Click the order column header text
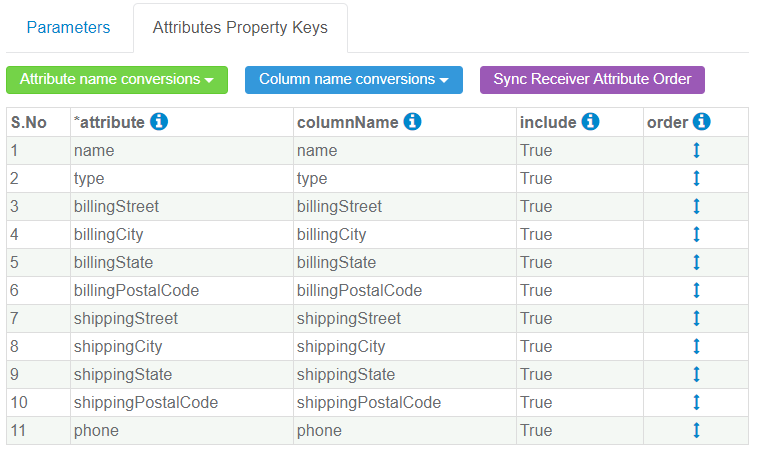 [x=667, y=122]
